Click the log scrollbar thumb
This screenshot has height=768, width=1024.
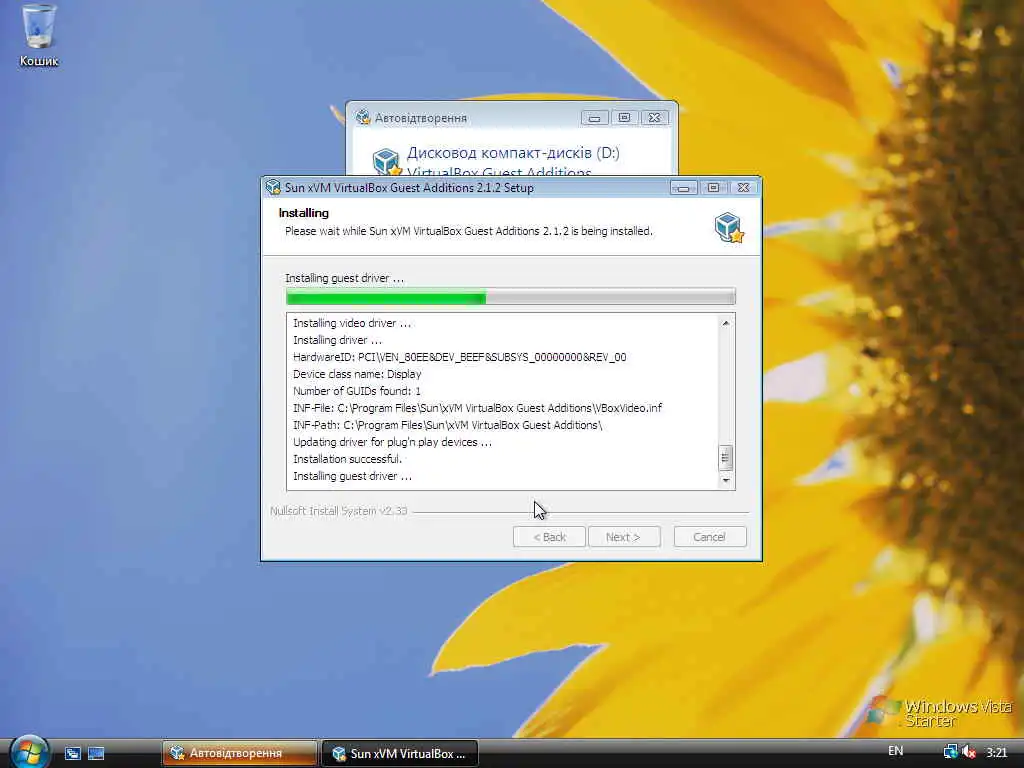click(x=725, y=458)
